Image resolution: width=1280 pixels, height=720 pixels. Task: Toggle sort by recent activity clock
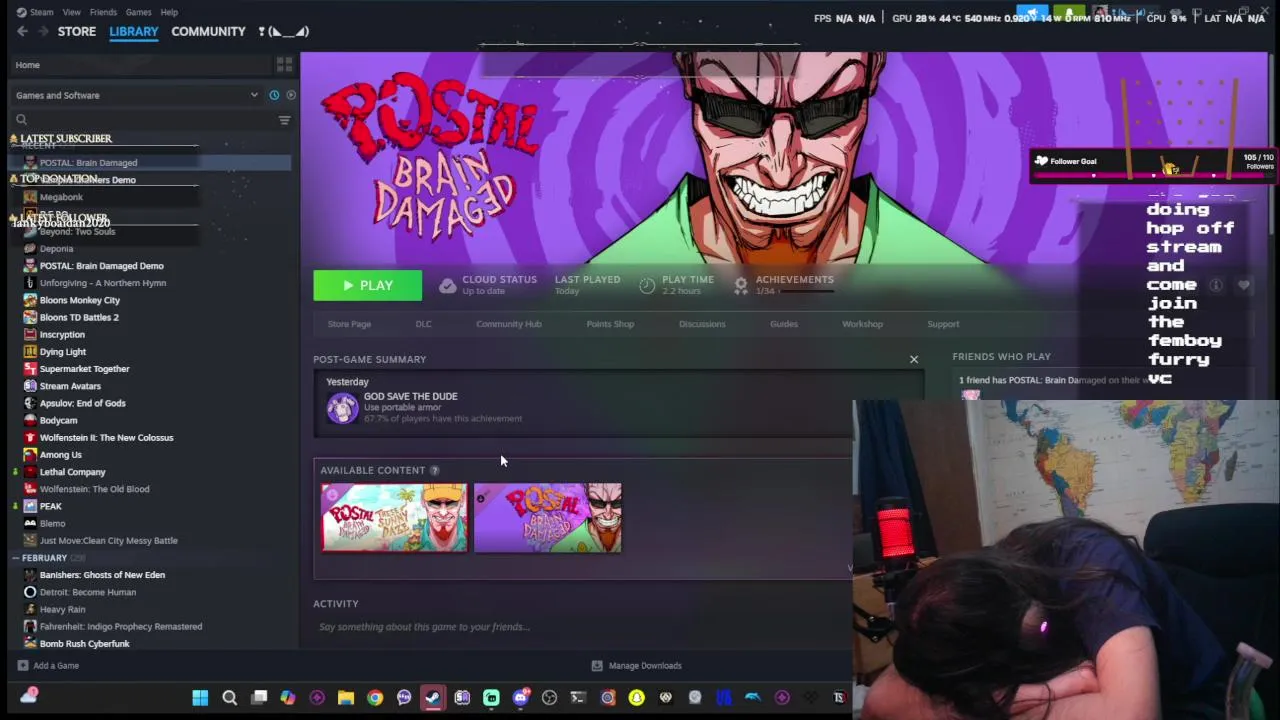(x=274, y=95)
